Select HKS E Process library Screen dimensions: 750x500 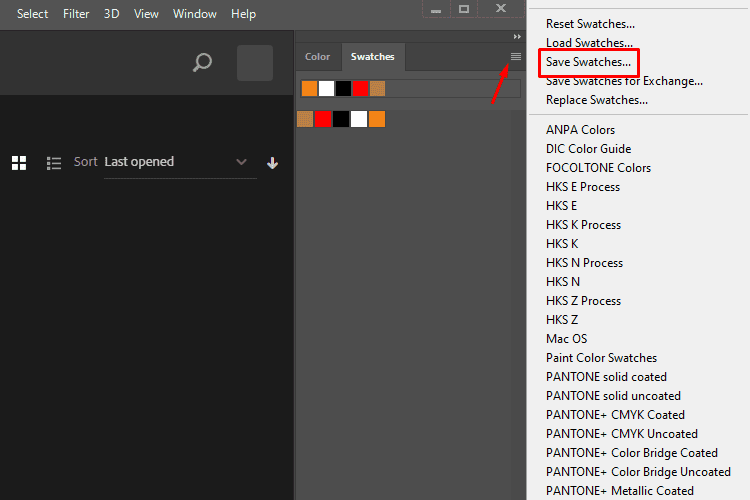pos(583,187)
